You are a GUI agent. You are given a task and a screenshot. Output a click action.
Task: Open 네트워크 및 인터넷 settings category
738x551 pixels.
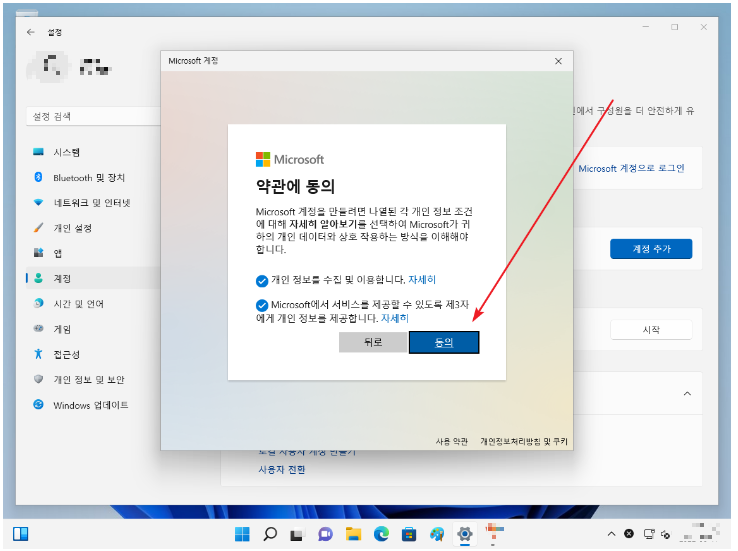(93, 203)
